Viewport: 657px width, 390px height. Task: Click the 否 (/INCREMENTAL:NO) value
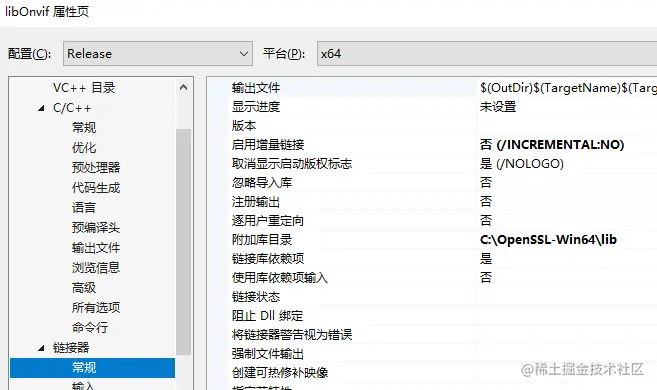tap(552, 145)
